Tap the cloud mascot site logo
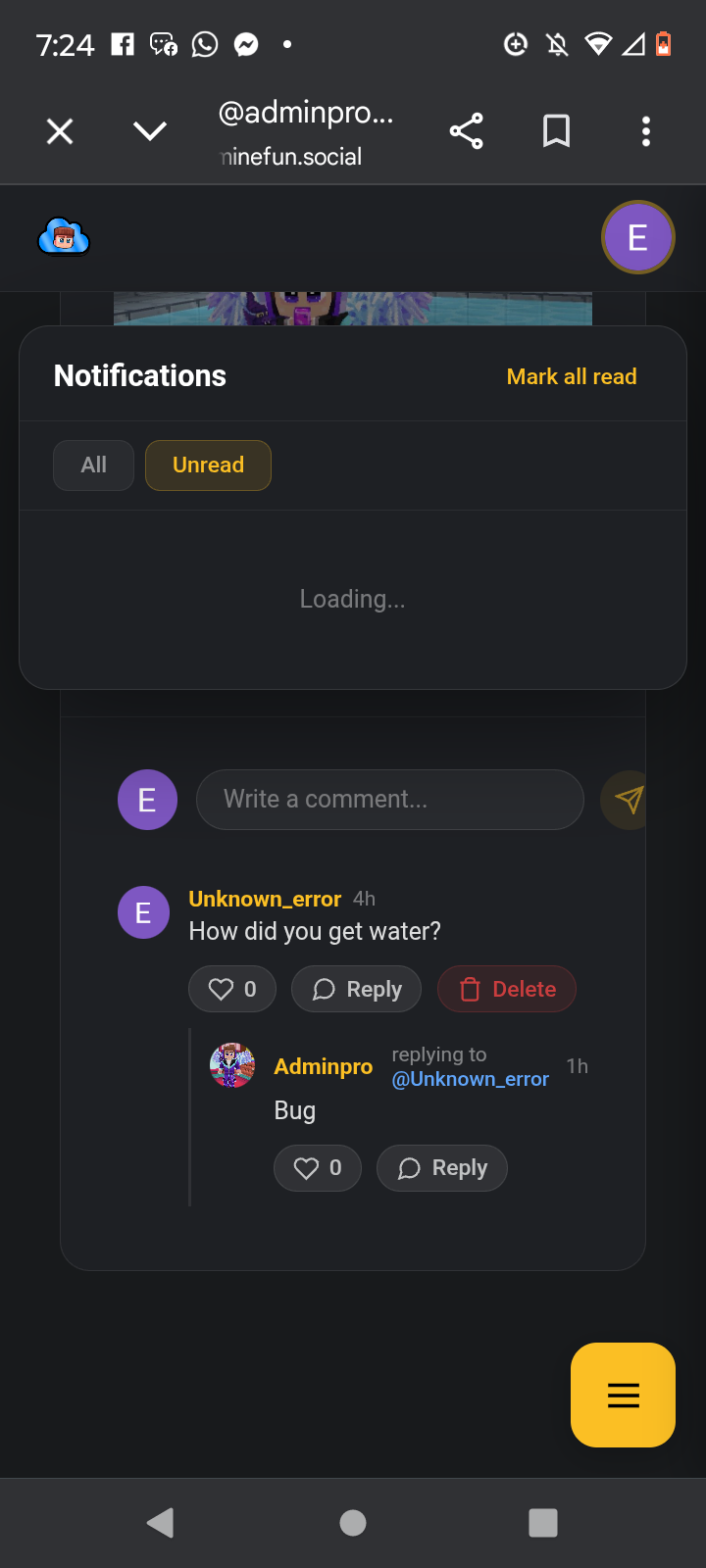706x1568 pixels. point(64,236)
